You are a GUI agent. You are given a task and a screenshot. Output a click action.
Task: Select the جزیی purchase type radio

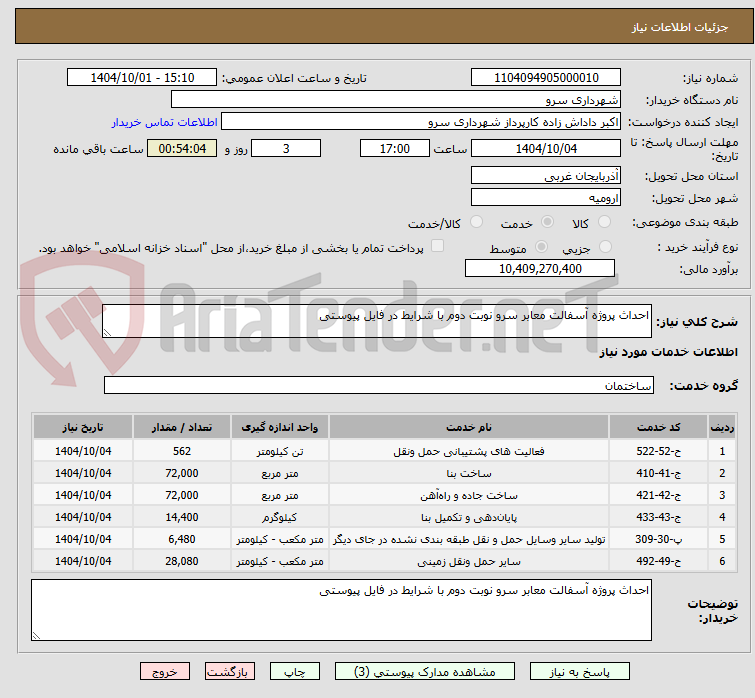point(605,247)
